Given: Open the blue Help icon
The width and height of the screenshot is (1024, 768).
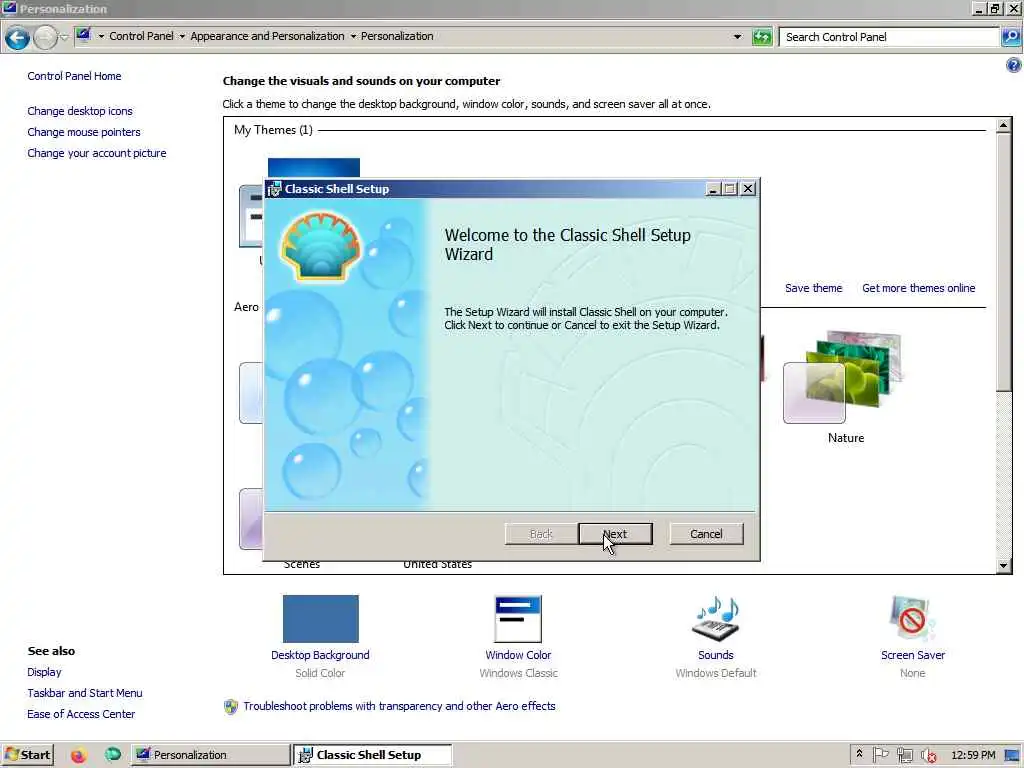Looking at the screenshot, I should tap(1014, 65).
